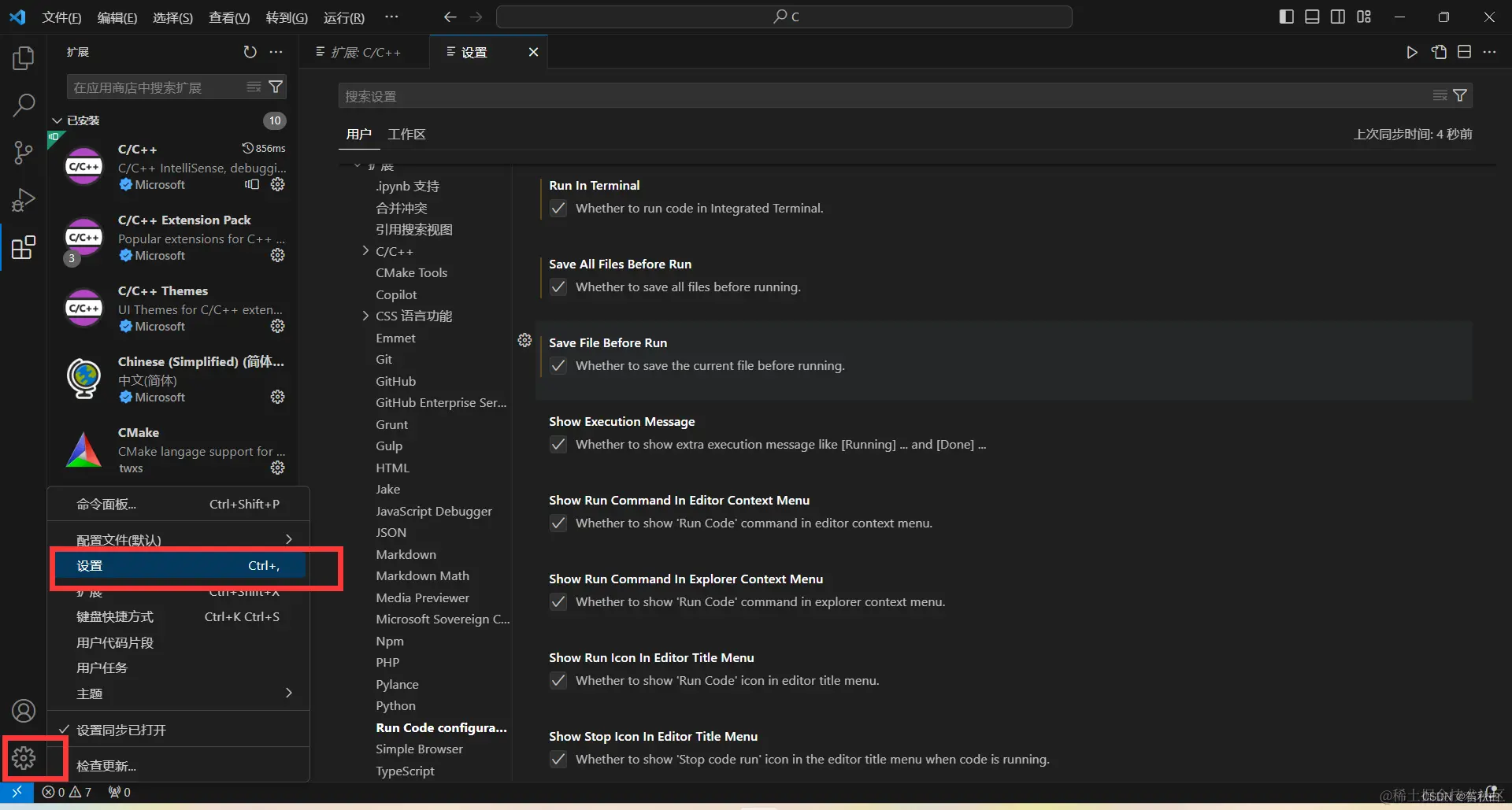Toggle Show Run Command In Editor Context Menu

558,523
